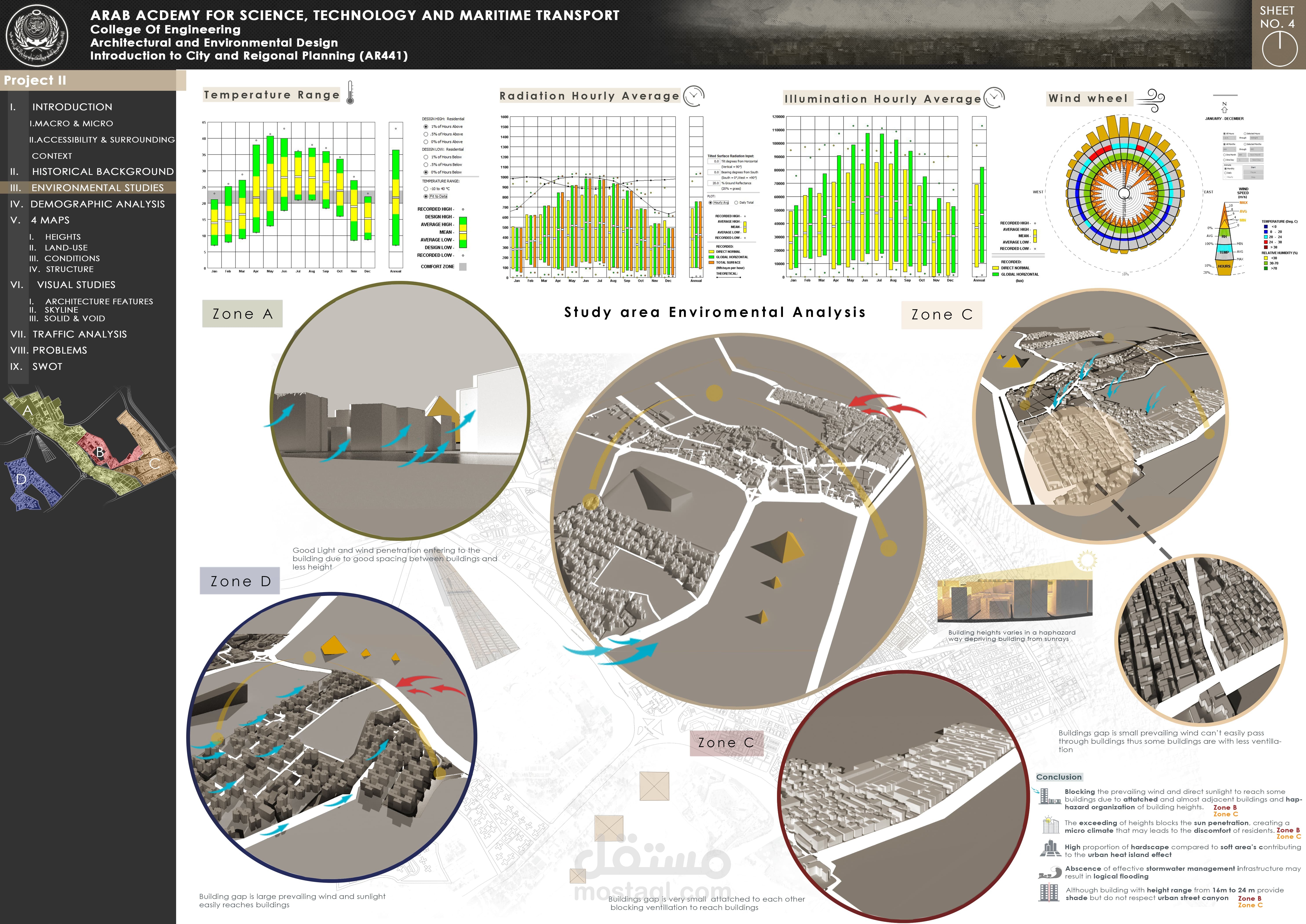
Task: Click the academy logo emblem in header
Action: (x=37, y=35)
